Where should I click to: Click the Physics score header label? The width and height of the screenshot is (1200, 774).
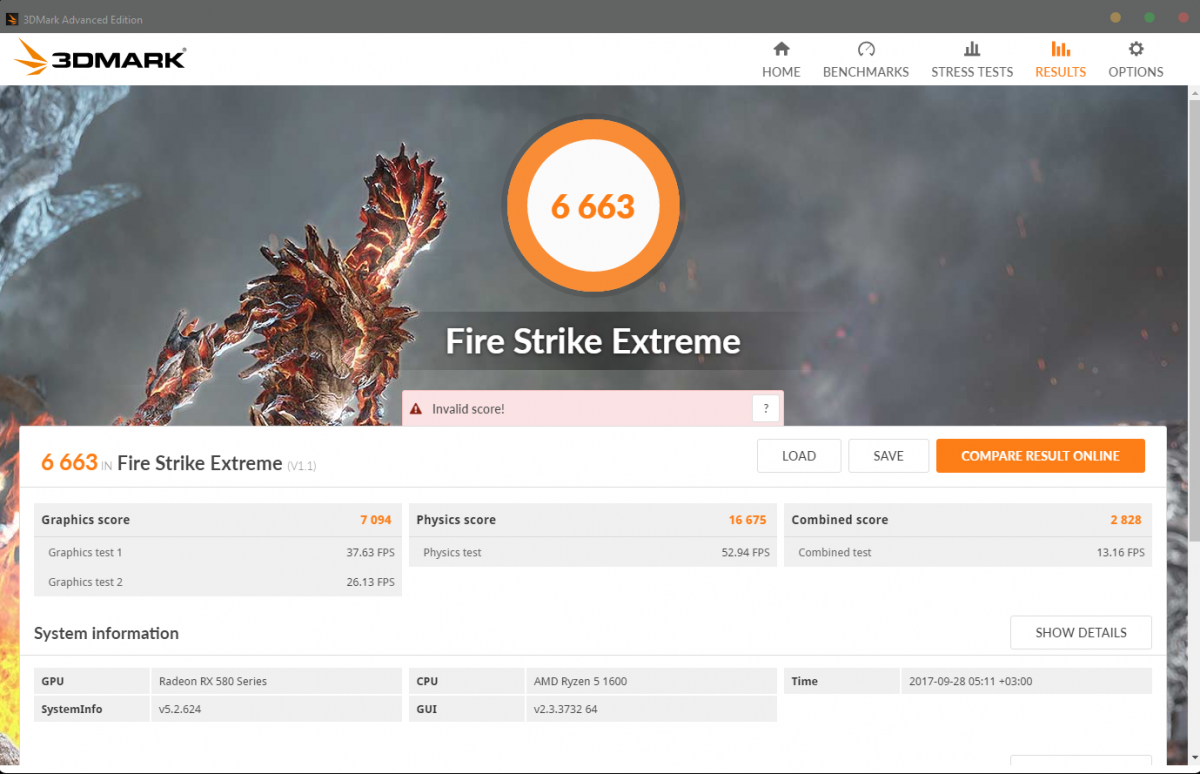[456, 520]
